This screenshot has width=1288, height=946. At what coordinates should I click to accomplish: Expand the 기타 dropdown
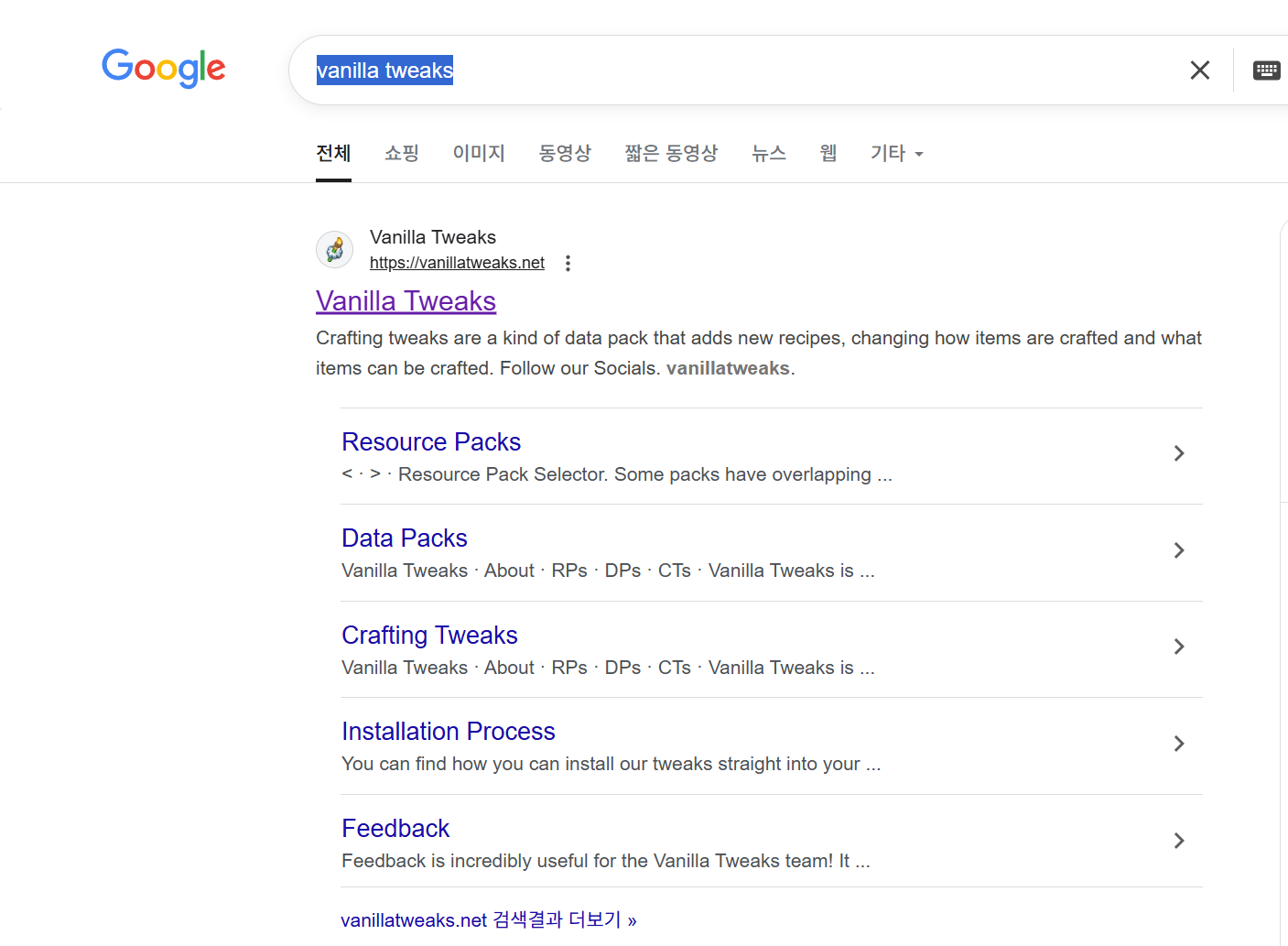tap(897, 153)
